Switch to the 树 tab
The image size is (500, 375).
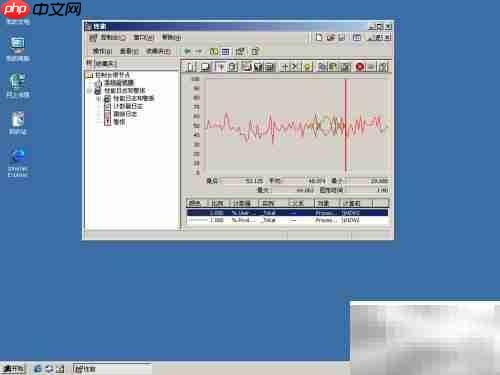tap(89, 63)
